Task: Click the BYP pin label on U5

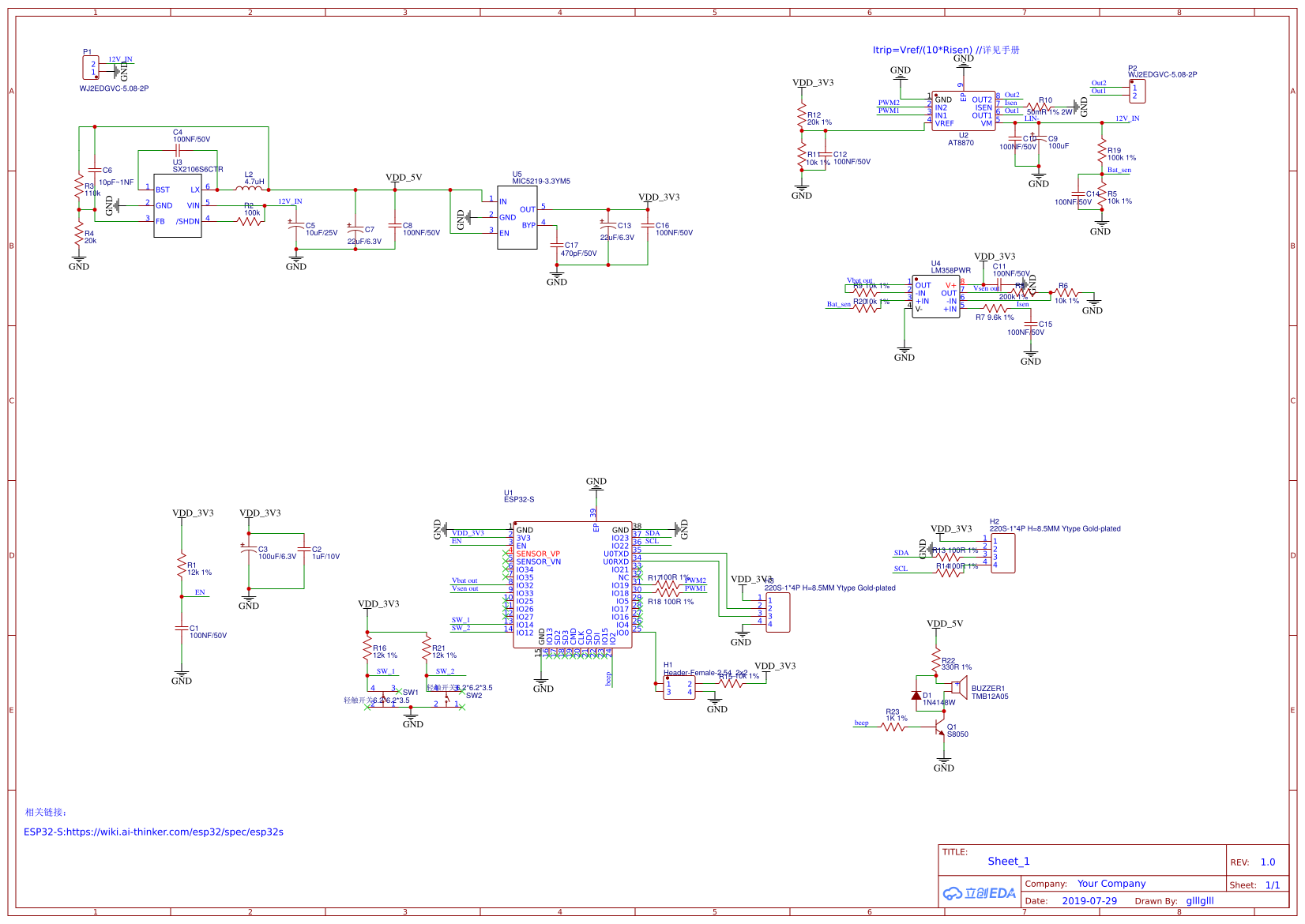Action: 528,225
